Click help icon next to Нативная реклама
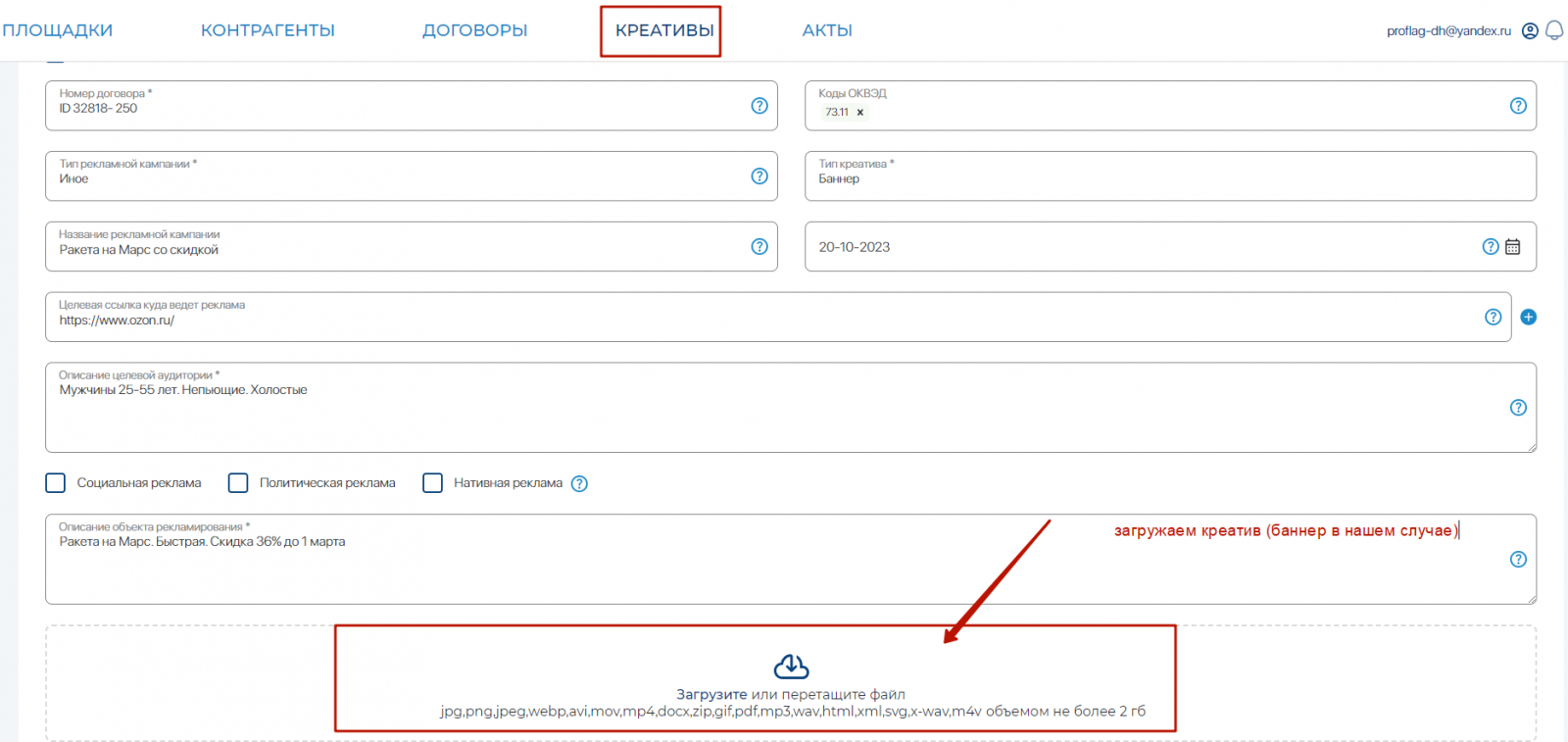 [579, 483]
